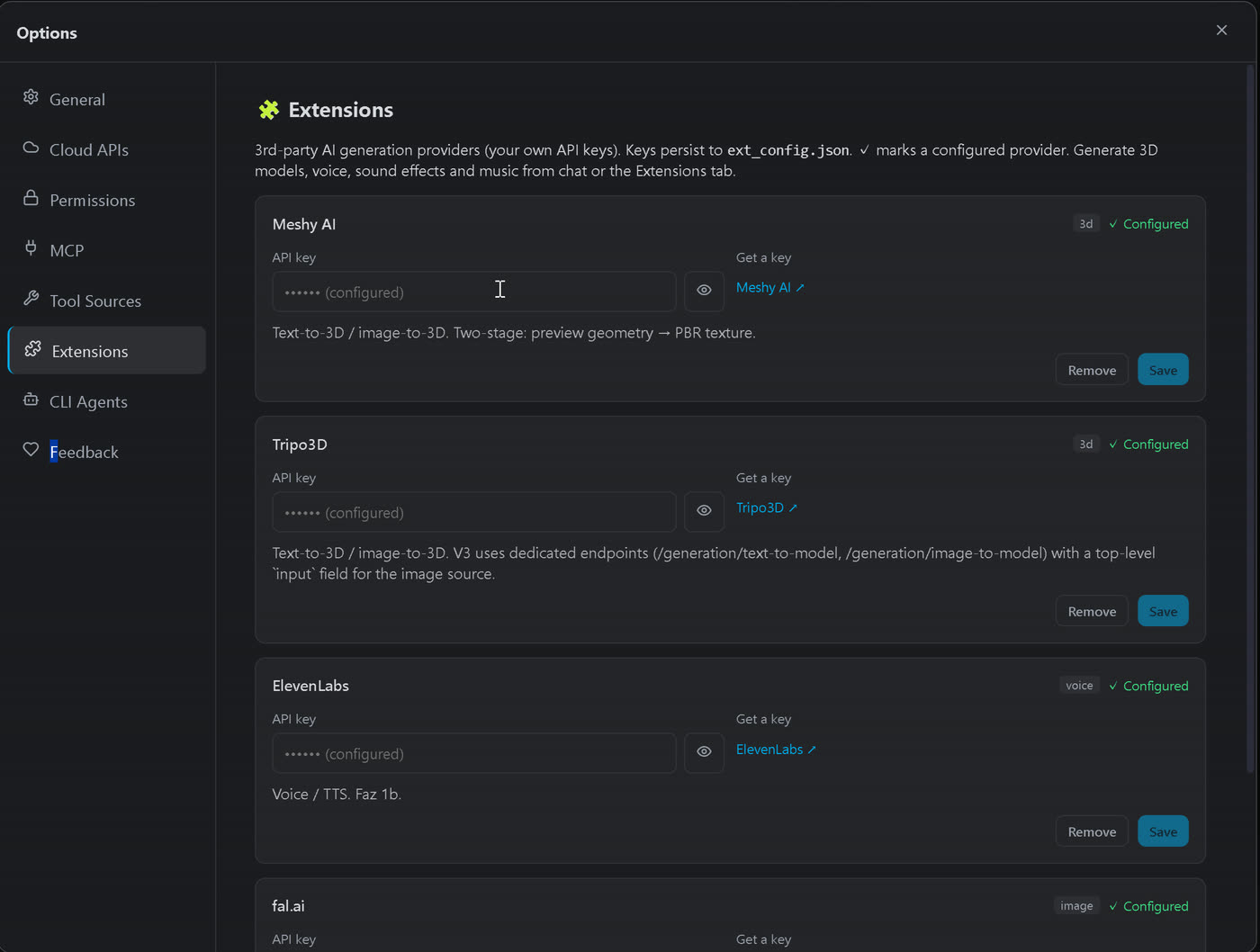
Task: Click the vertical scrollbar of the Options dialog
Action: (1250, 418)
